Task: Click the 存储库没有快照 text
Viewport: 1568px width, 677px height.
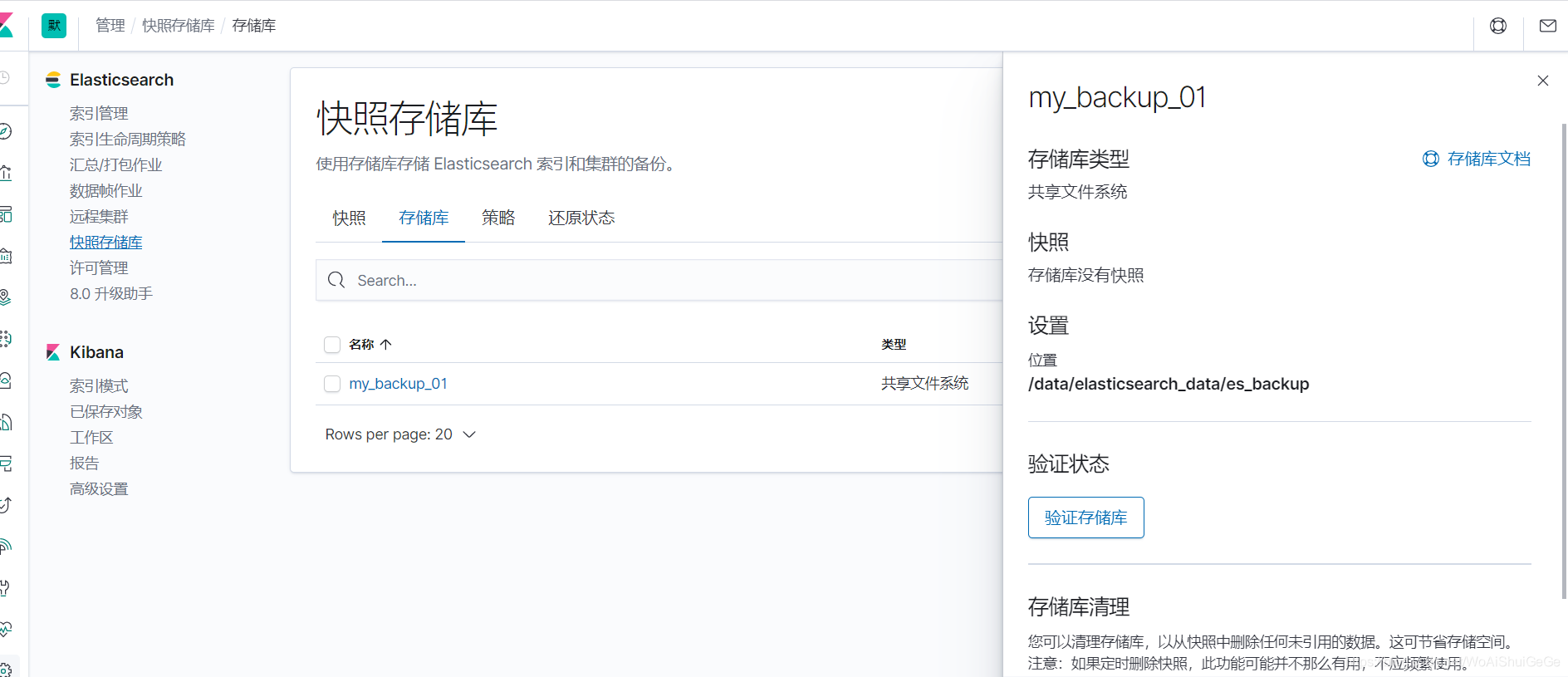Action: point(1086,275)
